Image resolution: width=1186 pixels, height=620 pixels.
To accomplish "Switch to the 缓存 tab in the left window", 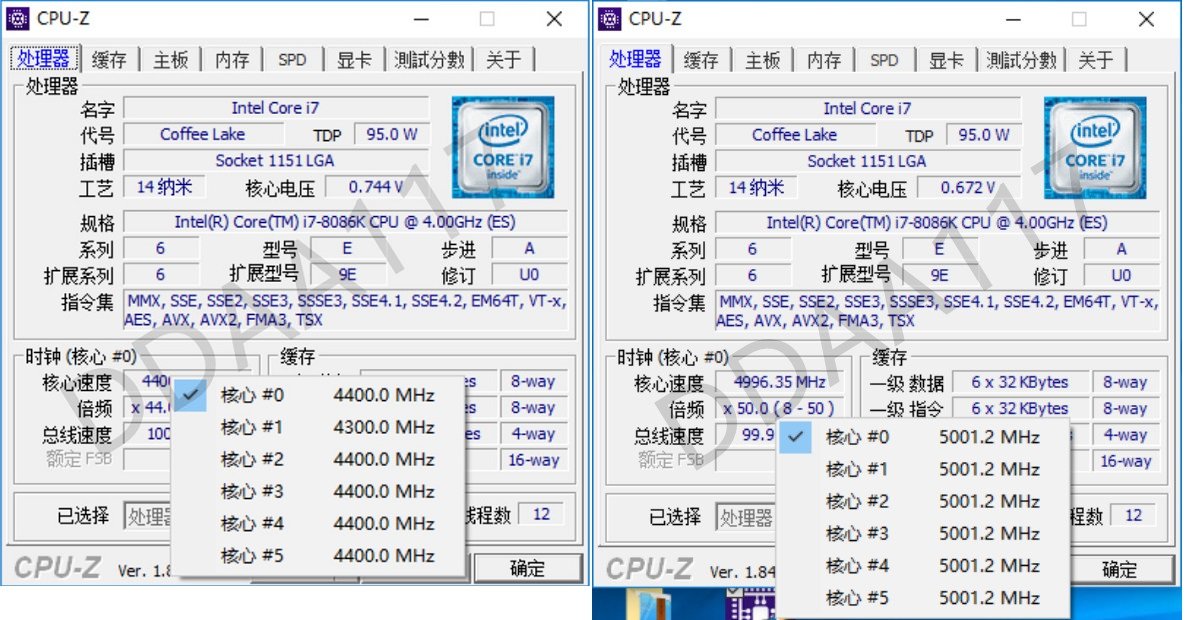I will (109, 60).
